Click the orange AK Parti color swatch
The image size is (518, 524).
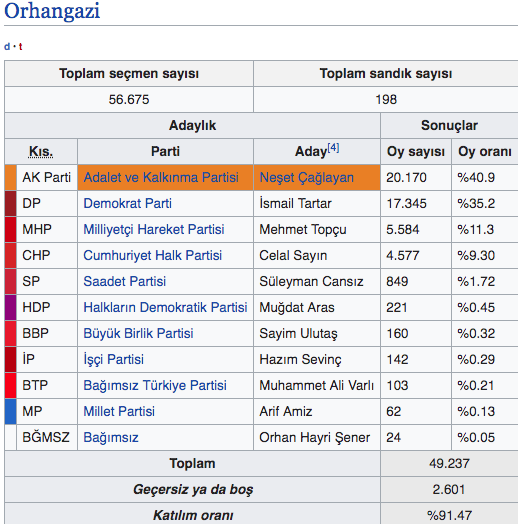point(11,177)
